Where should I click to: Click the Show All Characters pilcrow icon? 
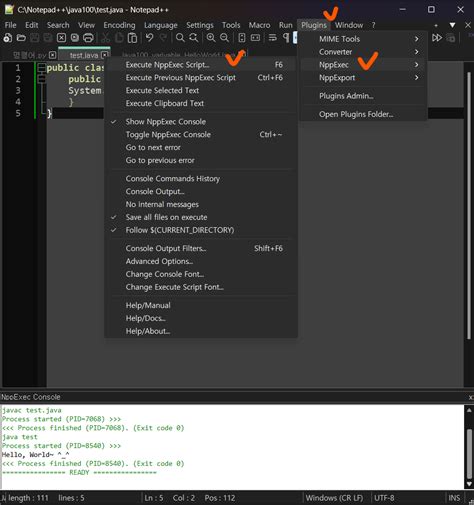pos(286,38)
